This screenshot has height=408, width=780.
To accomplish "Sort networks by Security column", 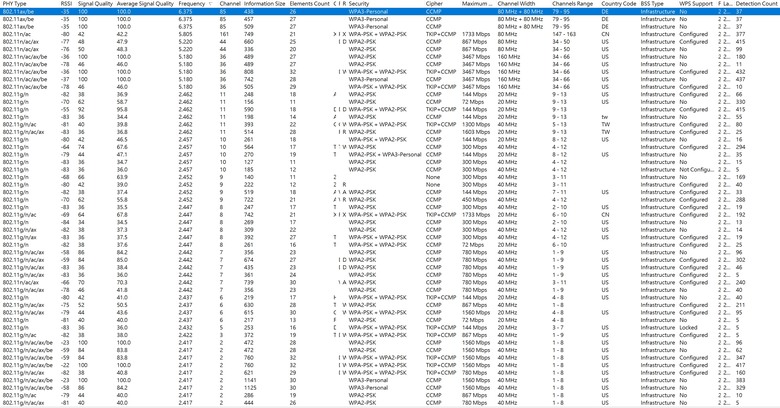I will coord(359,3).
